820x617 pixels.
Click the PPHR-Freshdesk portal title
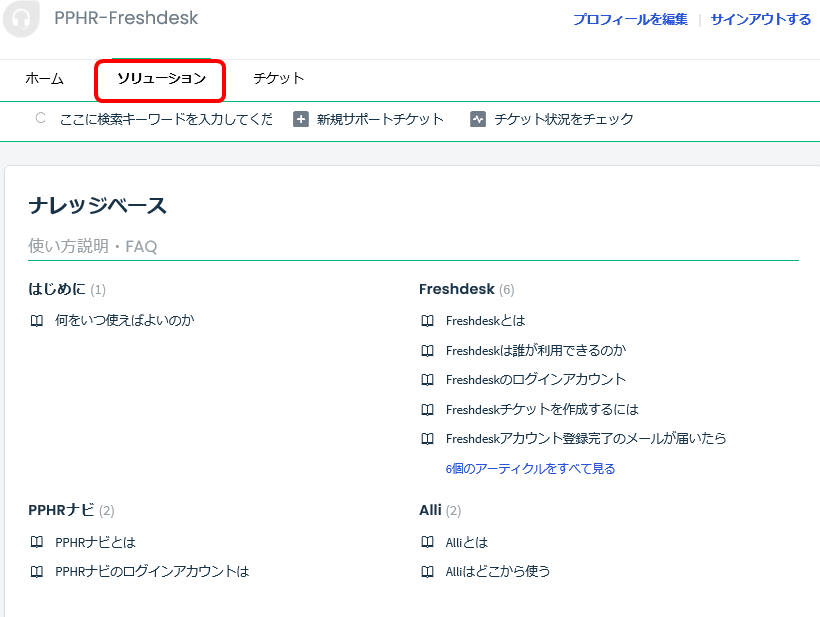pyautogui.click(x=127, y=18)
